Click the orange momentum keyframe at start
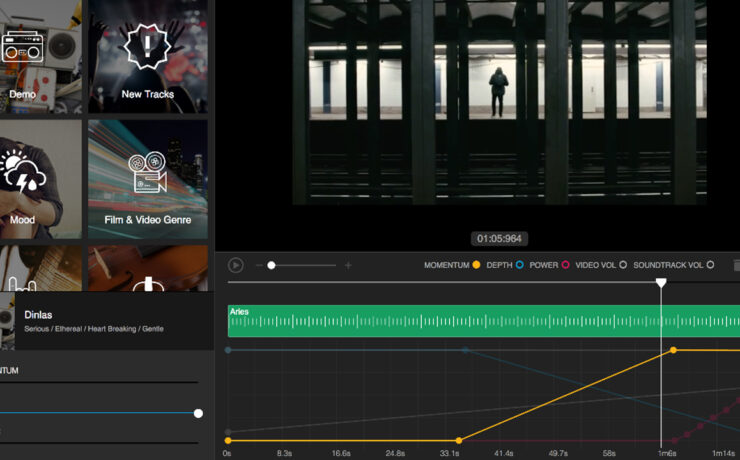This screenshot has height=460, width=740. tap(228, 441)
